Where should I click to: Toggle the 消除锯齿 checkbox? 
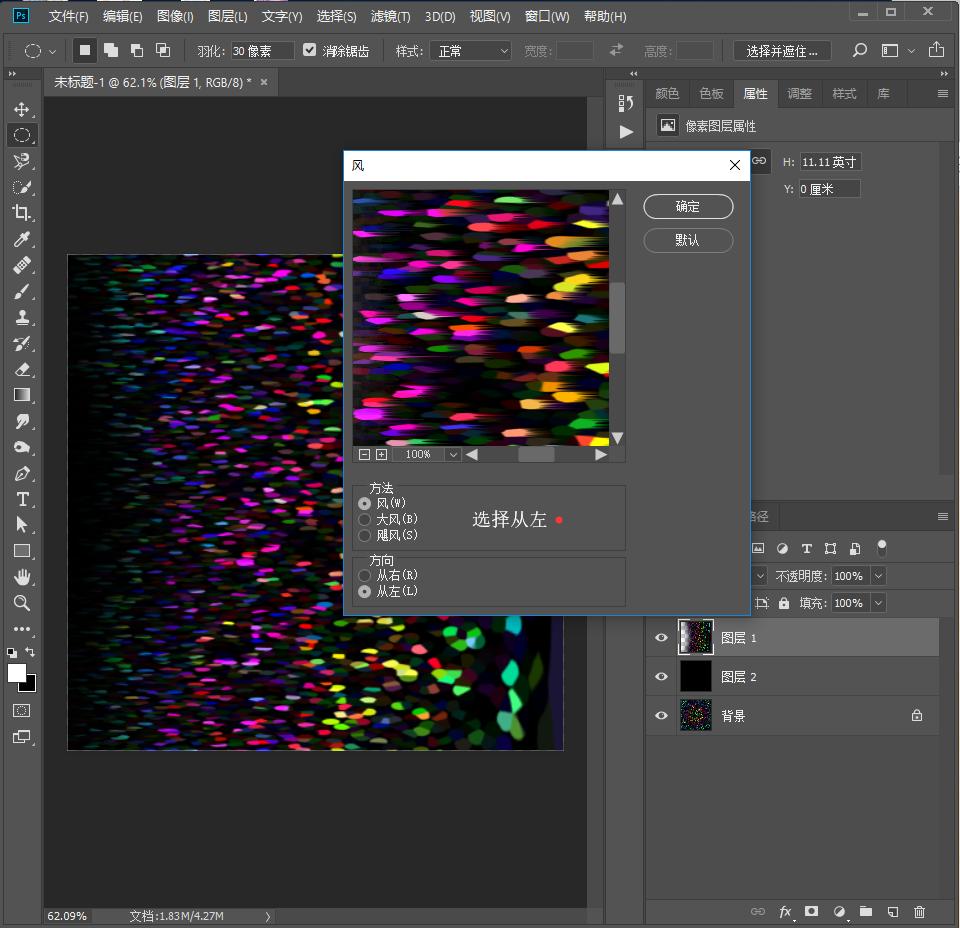310,50
